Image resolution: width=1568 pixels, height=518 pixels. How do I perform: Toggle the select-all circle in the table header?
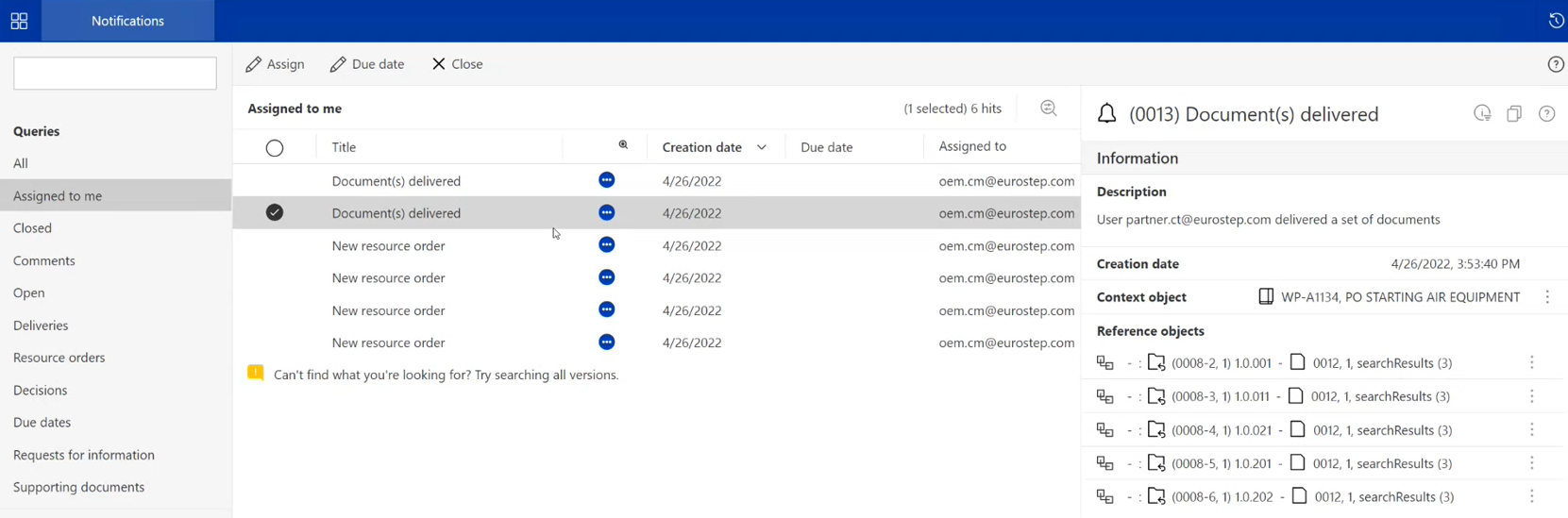[x=275, y=148]
